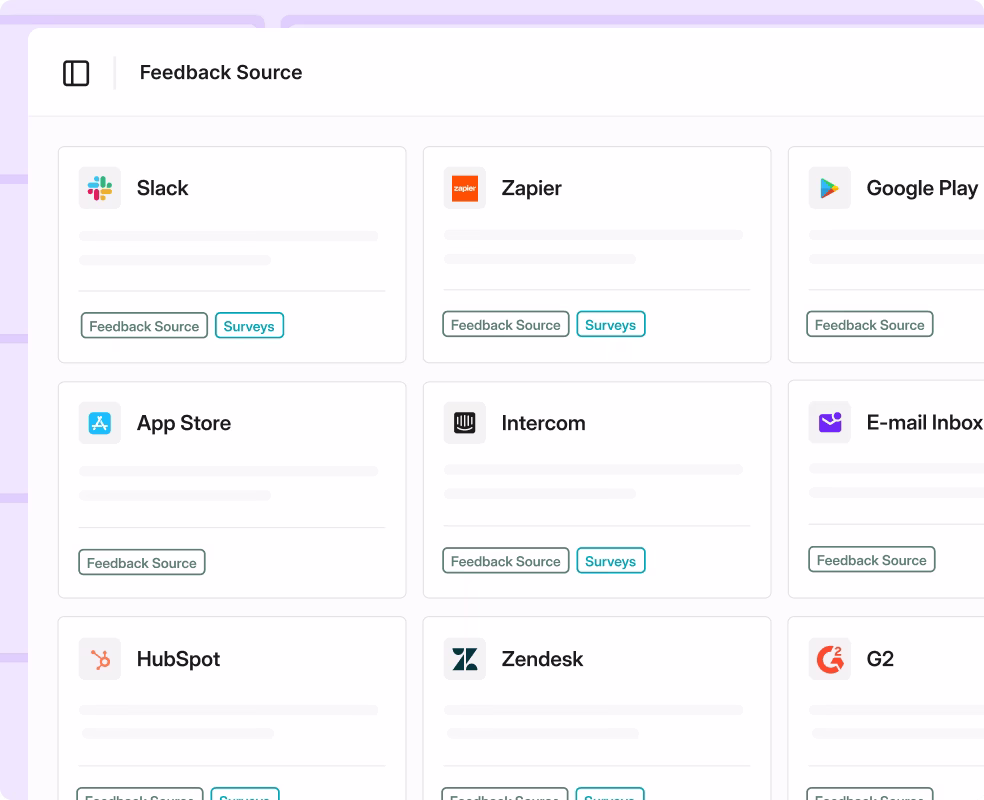Select Feedback Source tag on App Store card
984x800 pixels.
pos(142,562)
